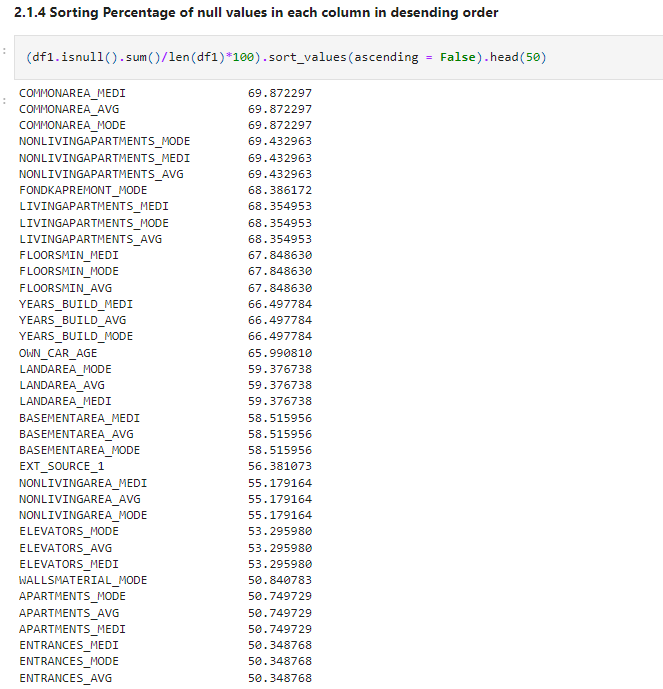Image resolution: width=663 pixels, height=689 pixels.
Task: Select ENTRANCES_MEDI row label
Action: point(69,645)
